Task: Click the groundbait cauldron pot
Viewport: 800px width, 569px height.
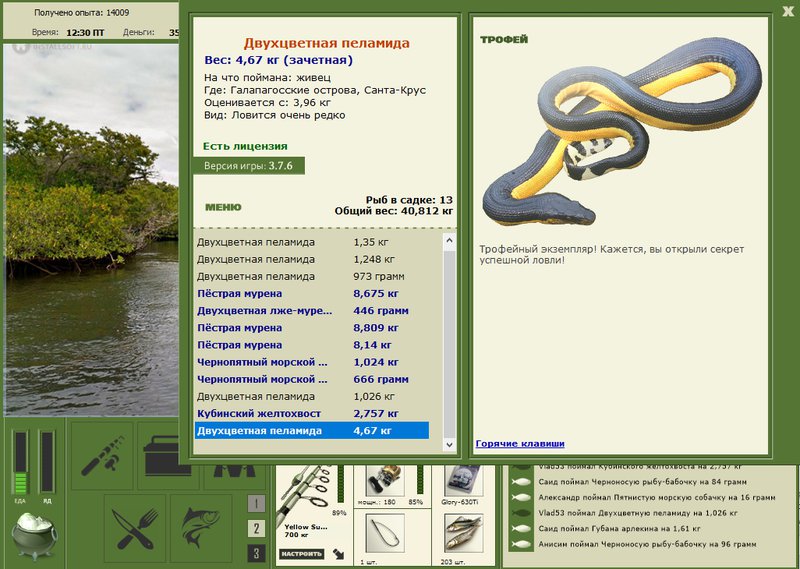Action: [34, 535]
